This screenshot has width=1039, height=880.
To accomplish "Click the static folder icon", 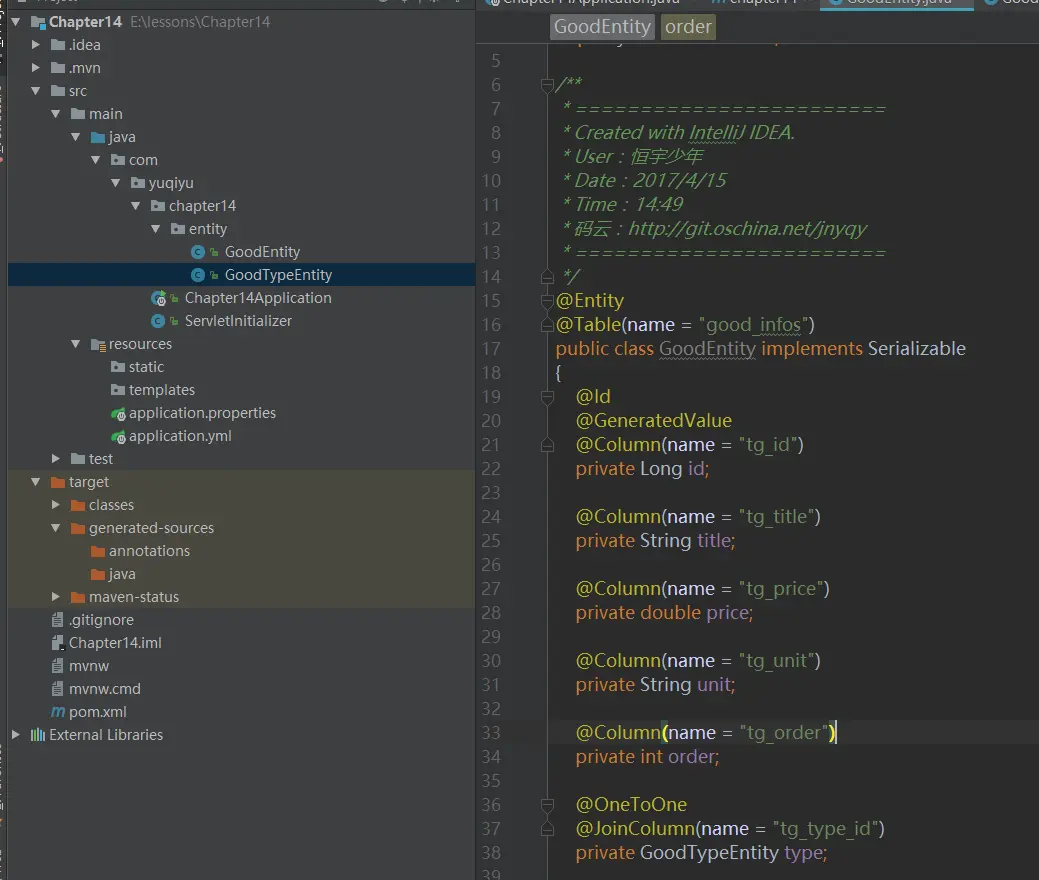I will 118,367.
